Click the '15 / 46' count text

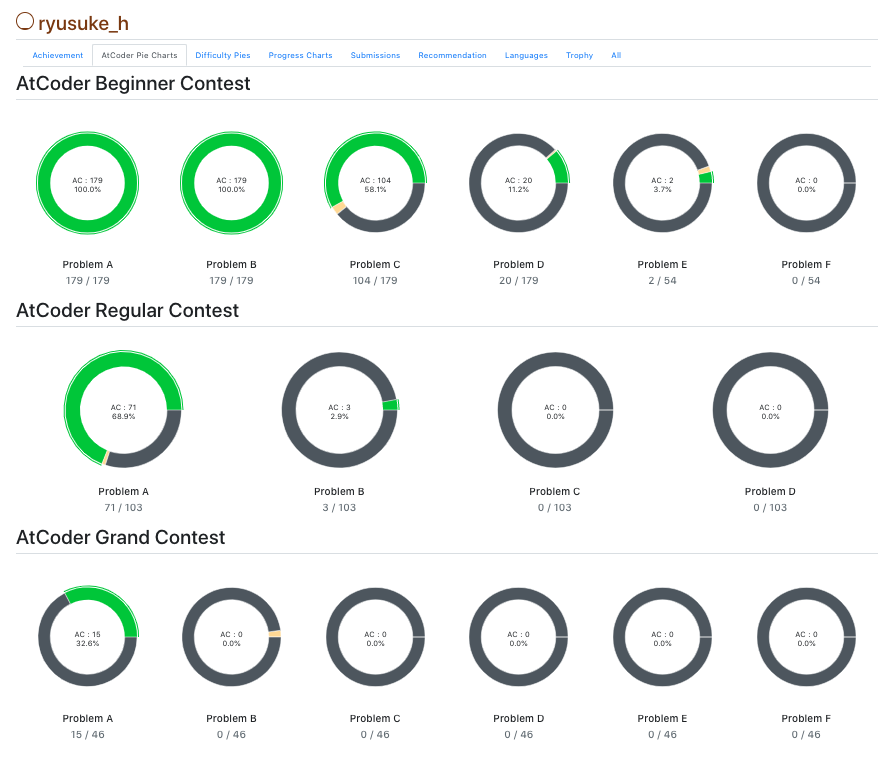(88, 734)
